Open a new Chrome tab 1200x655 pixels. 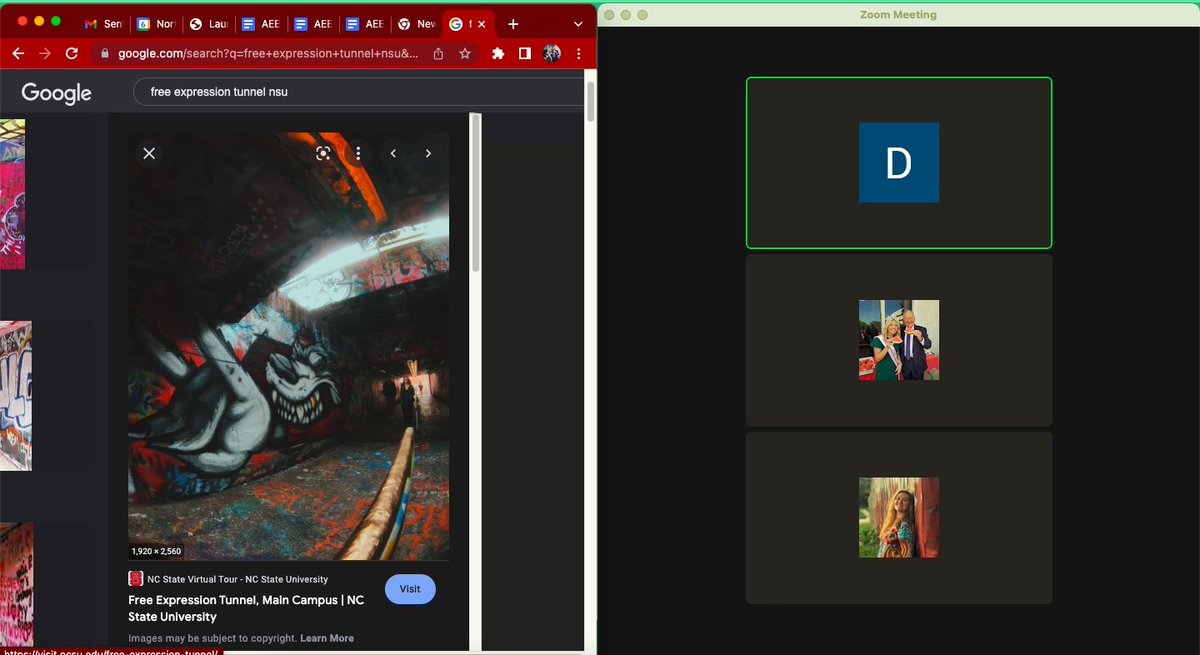click(x=513, y=24)
